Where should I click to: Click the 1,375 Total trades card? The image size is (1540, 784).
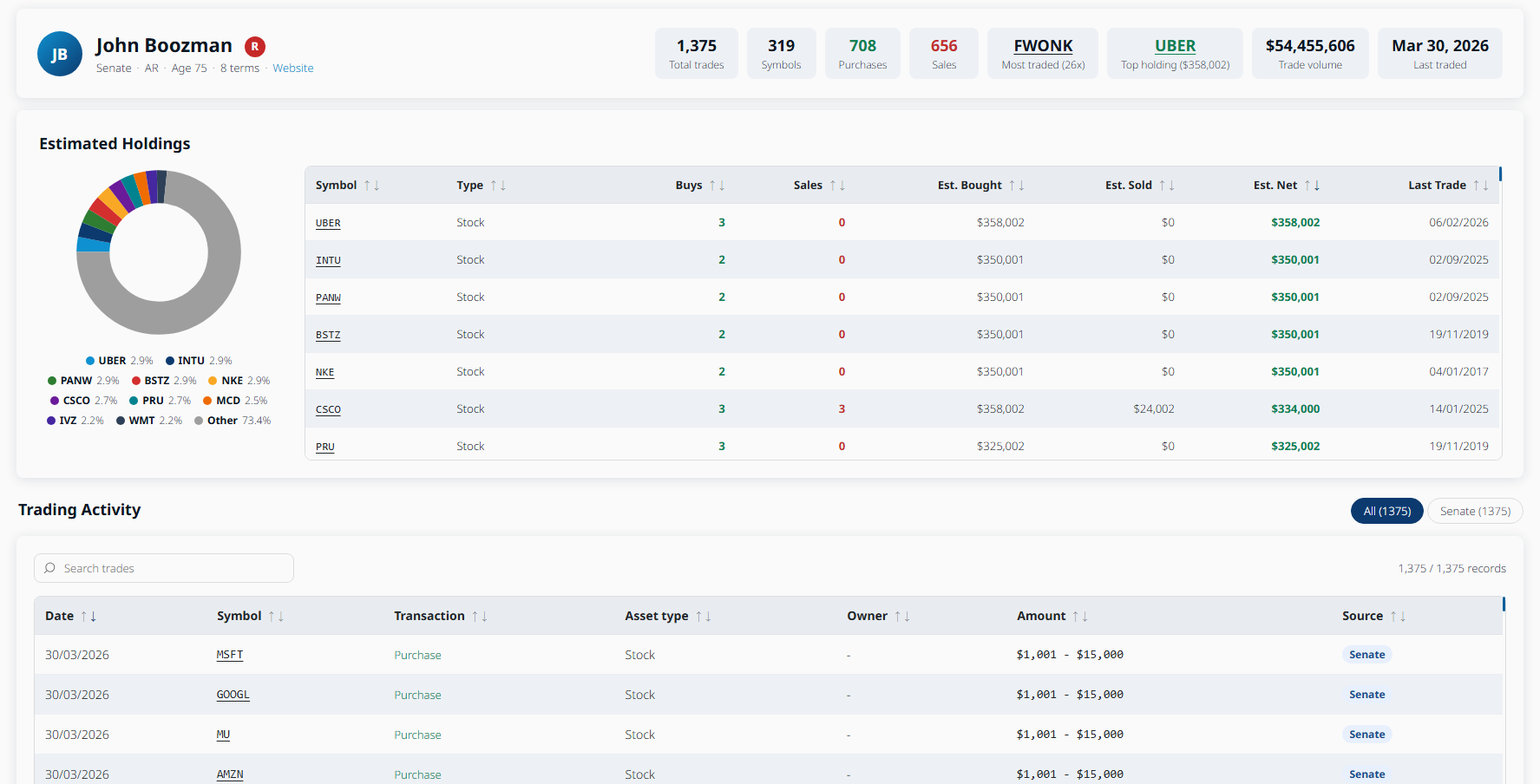696,54
